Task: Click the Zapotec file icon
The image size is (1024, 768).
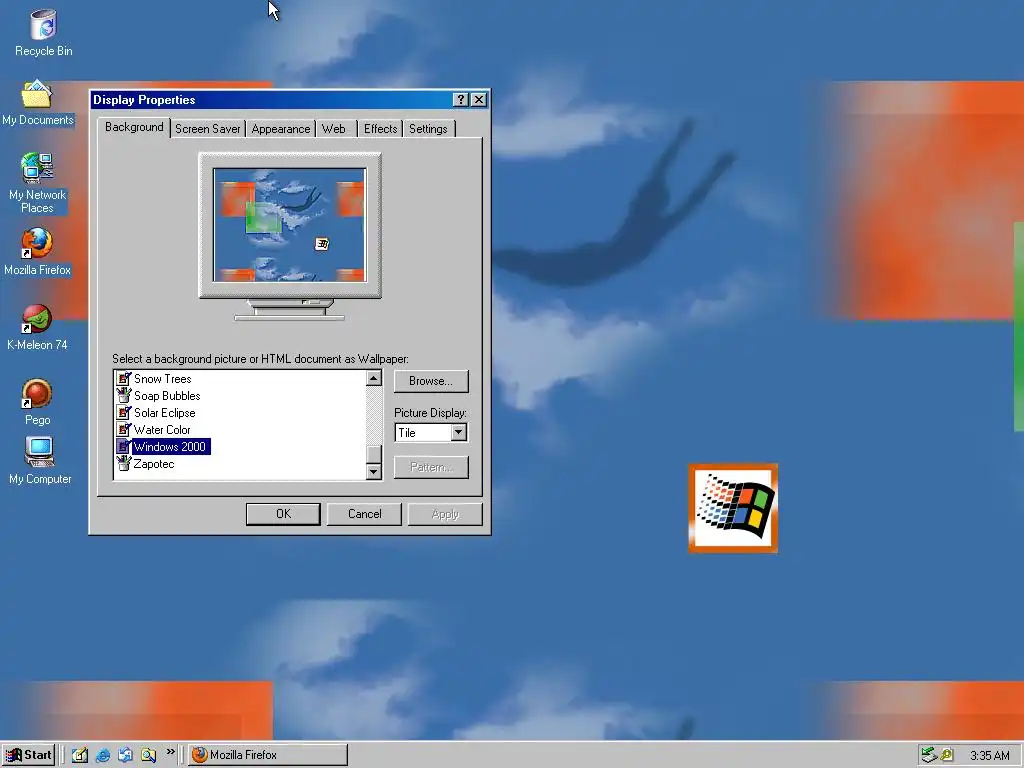Action: coord(123,463)
